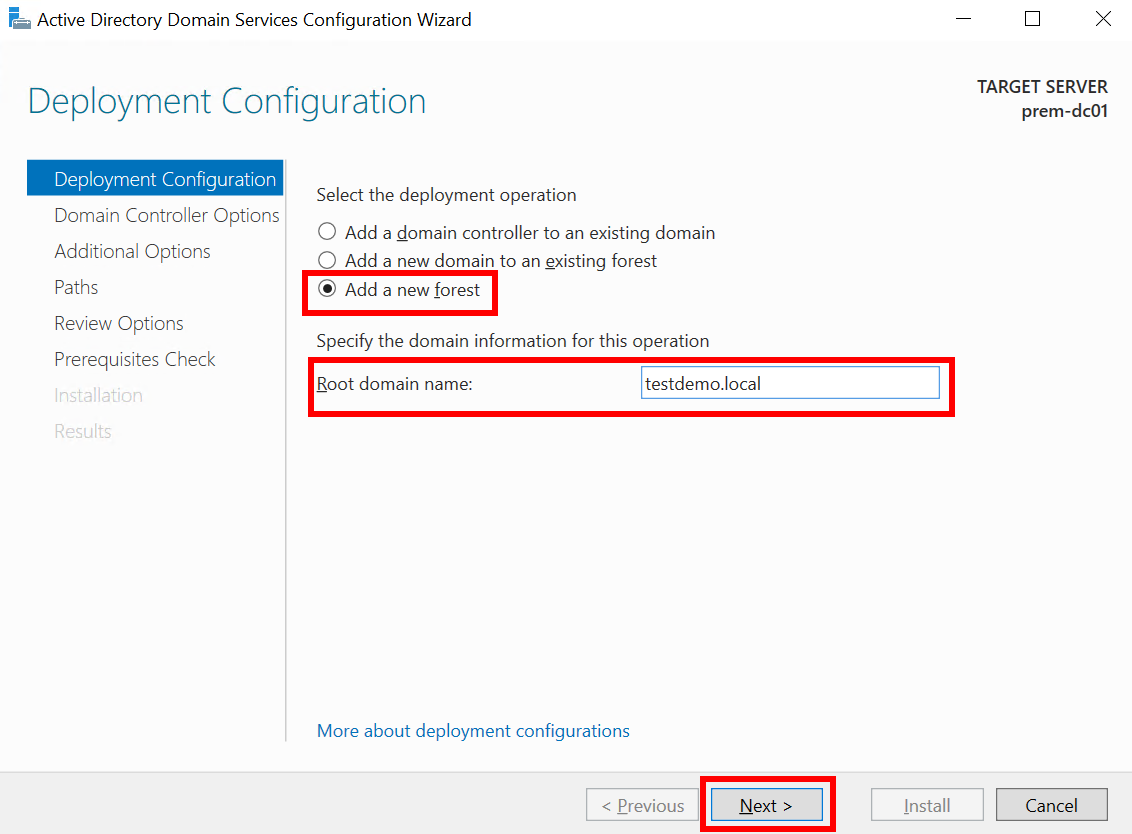This screenshot has width=1132, height=834.
Task: Click the 'TARGET SERVER' heading
Action: point(1042,87)
